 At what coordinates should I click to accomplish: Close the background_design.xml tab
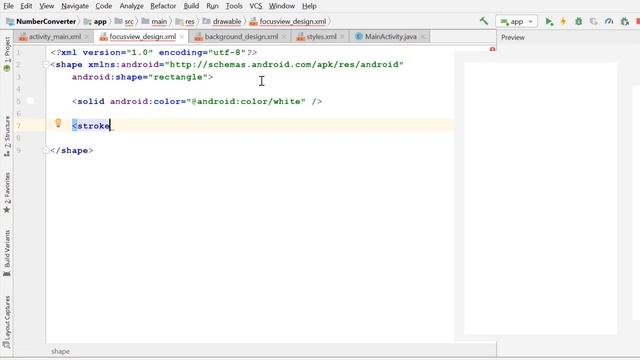284,37
